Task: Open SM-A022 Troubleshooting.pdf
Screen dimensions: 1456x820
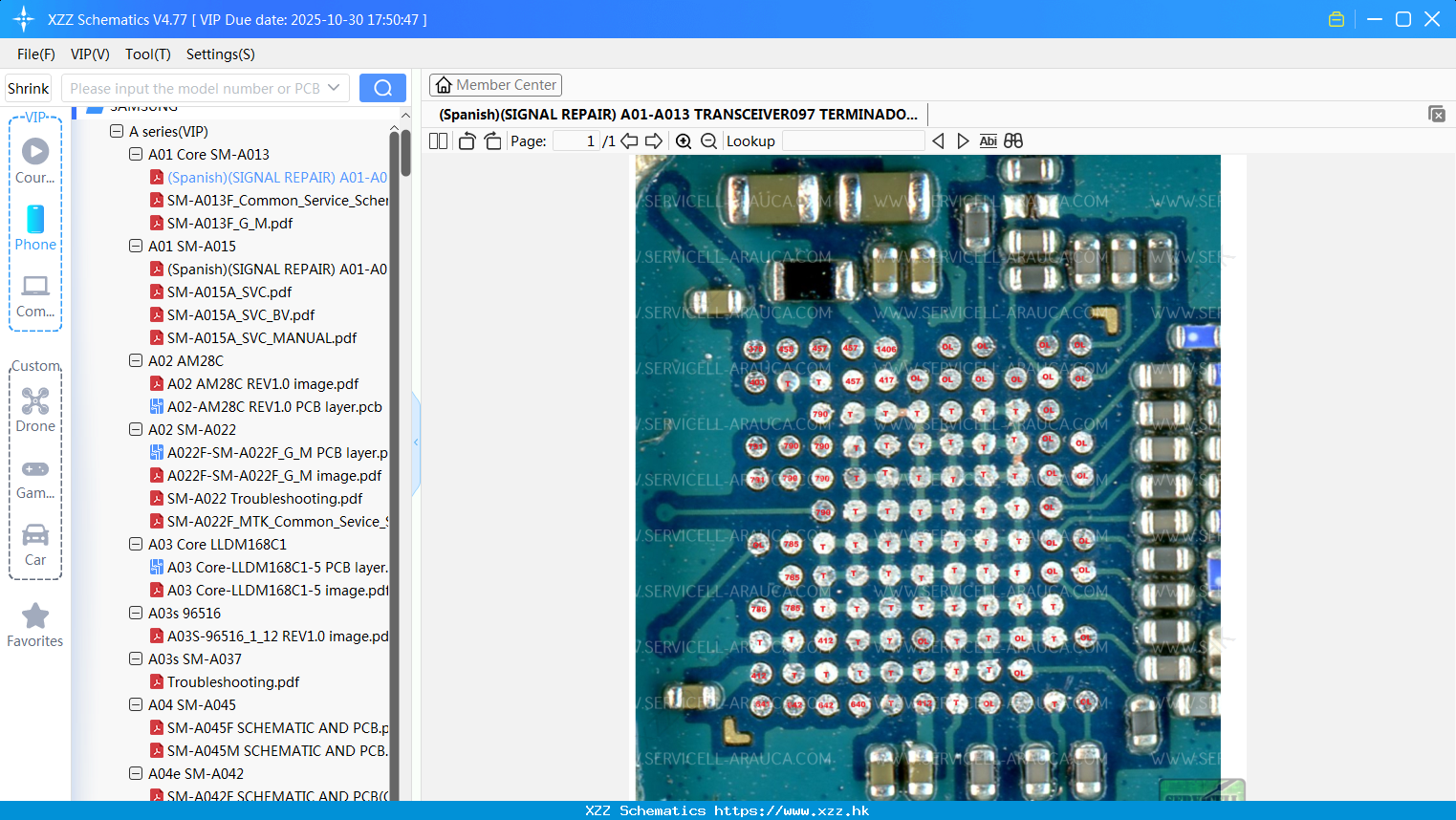Action: [255, 498]
